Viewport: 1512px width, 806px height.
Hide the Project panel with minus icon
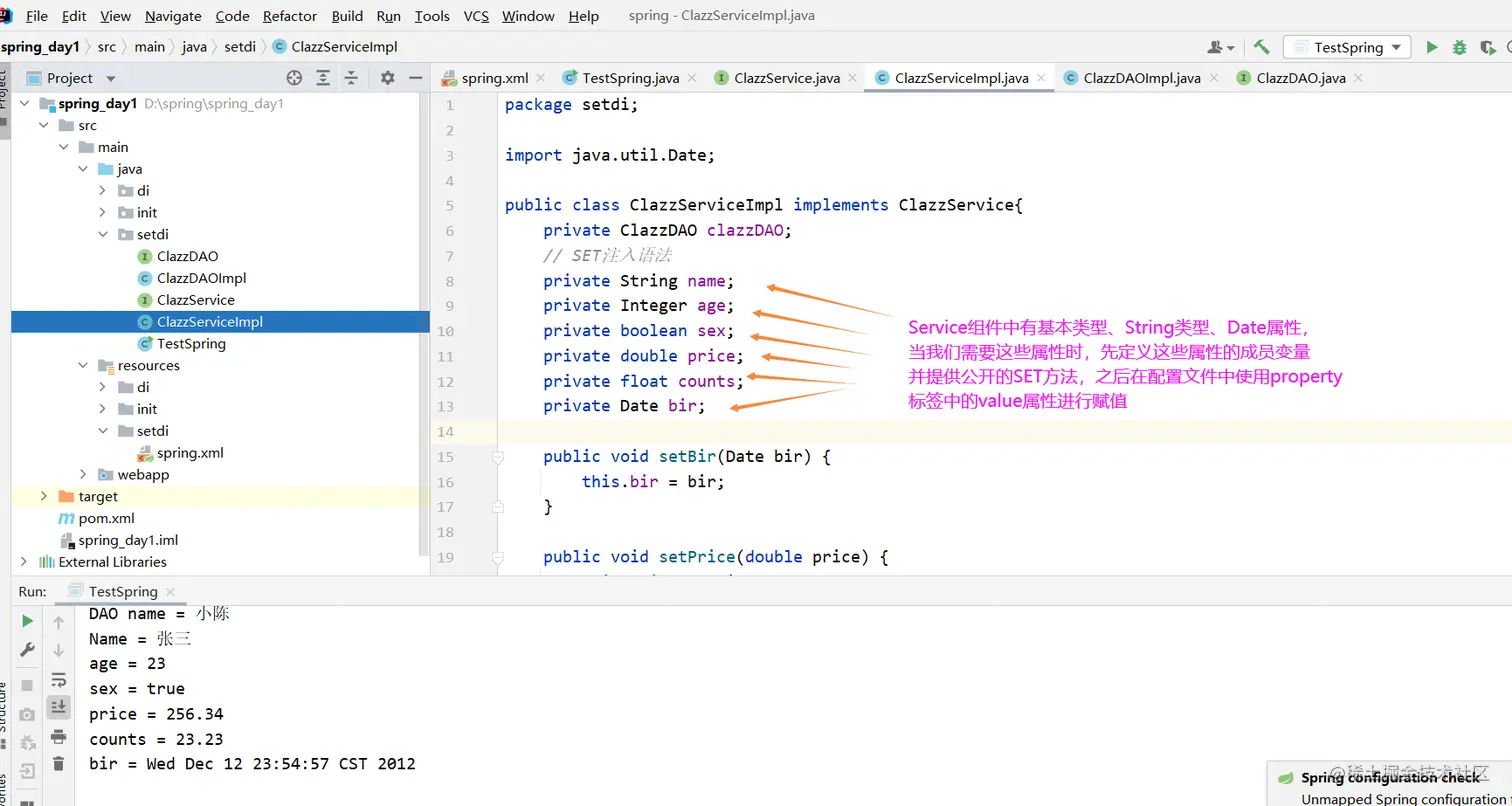(x=415, y=78)
